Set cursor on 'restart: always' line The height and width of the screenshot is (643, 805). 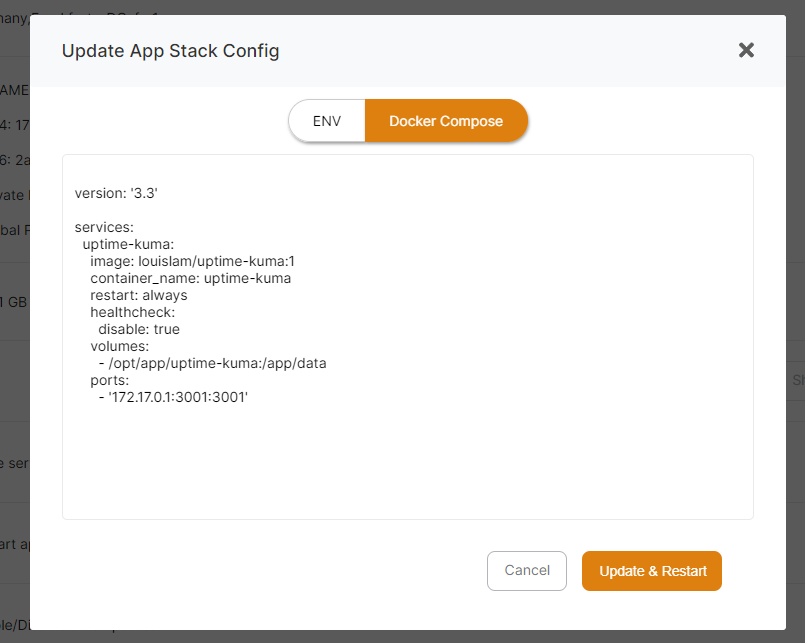tap(138, 295)
